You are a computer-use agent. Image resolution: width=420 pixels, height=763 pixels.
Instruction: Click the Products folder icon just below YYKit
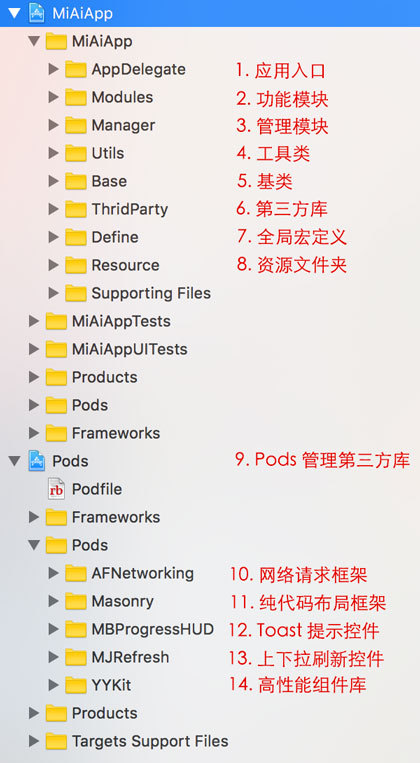click(x=56, y=713)
